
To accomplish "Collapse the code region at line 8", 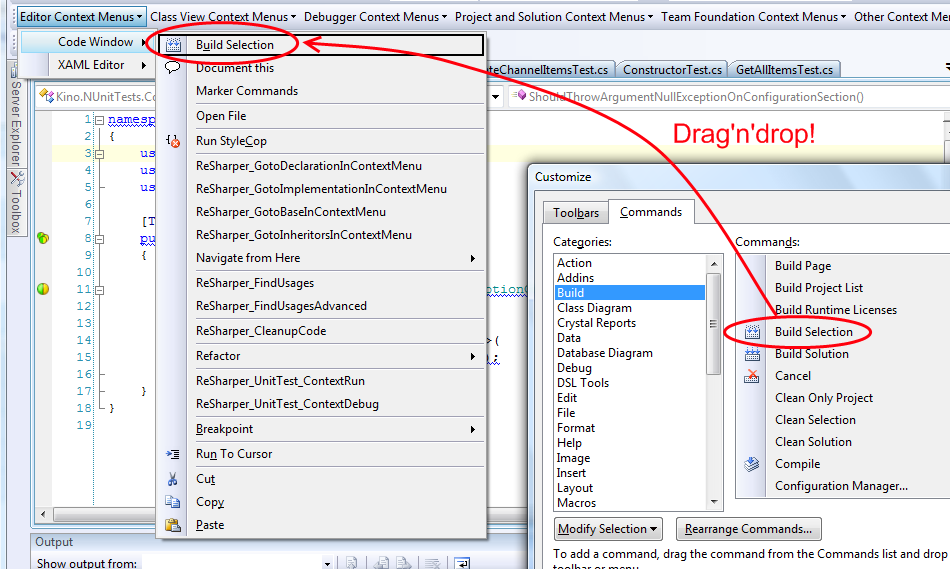I will tap(99, 239).
